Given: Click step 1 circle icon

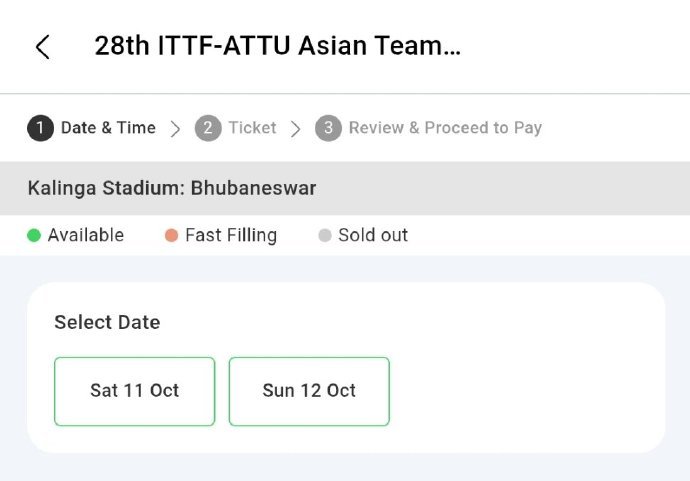Looking at the screenshot, I should pos(40,128).
